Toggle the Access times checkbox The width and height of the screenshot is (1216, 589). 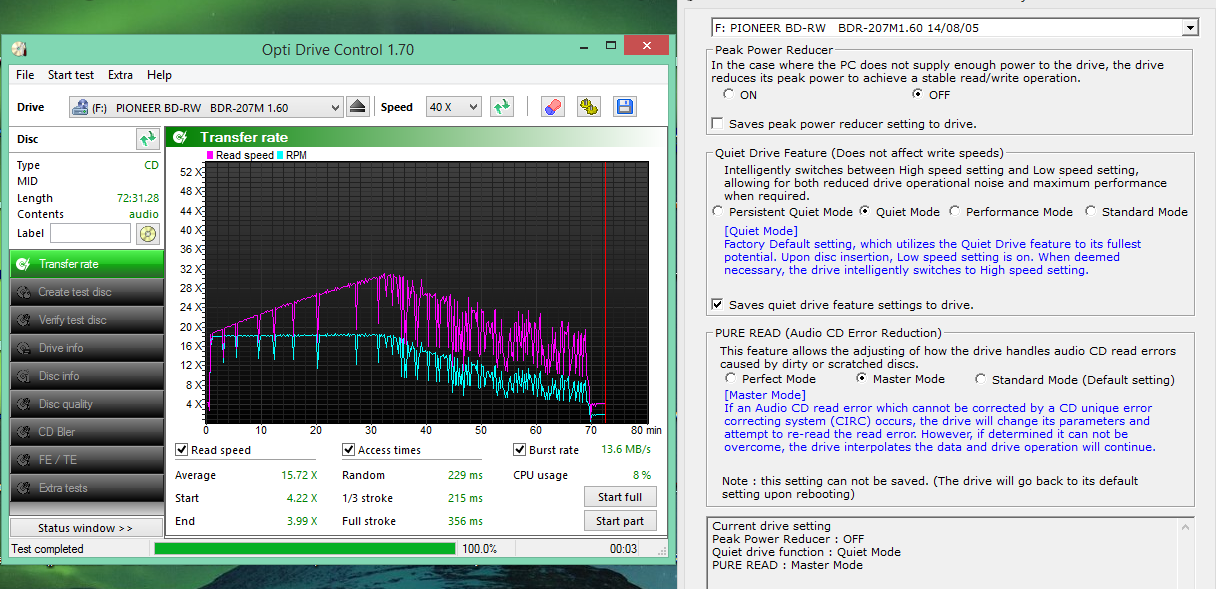tap(349, 450)
